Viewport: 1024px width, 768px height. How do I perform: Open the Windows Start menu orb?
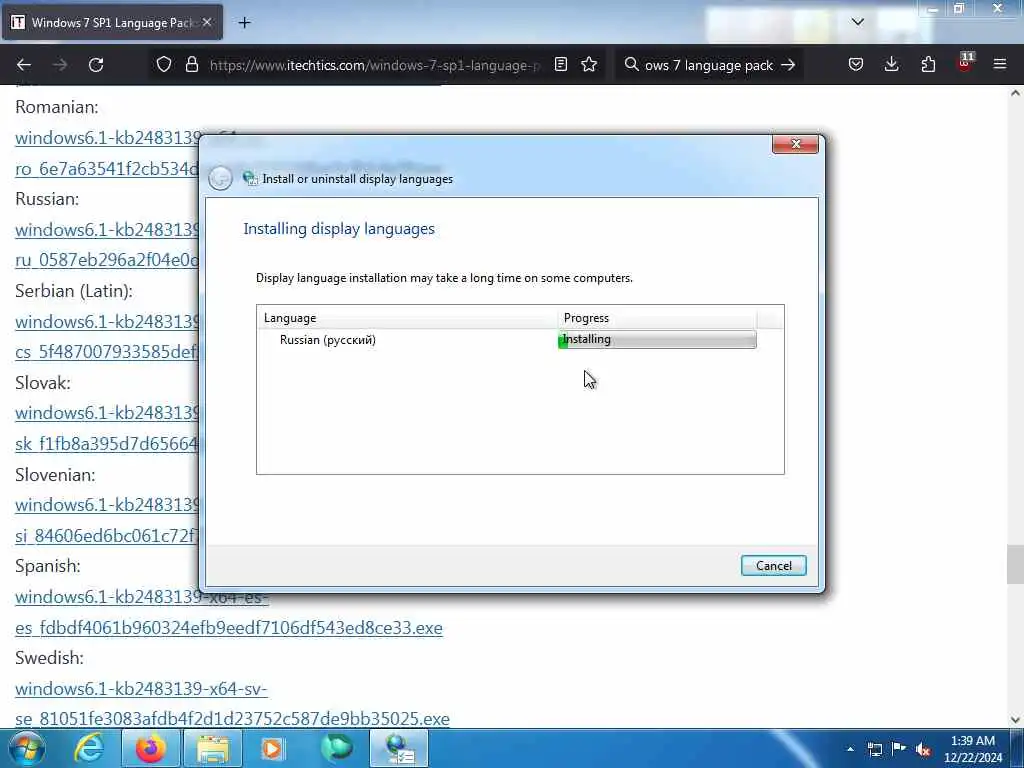[x=27, y=748]
